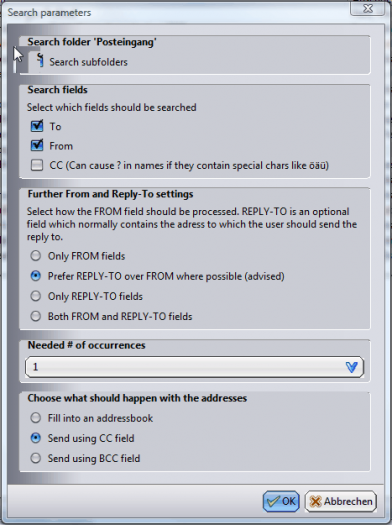Image resolution: width=392 pixels, height=525 pixels.
Task: Select Send using BCC field option
Action: [36, 458]
